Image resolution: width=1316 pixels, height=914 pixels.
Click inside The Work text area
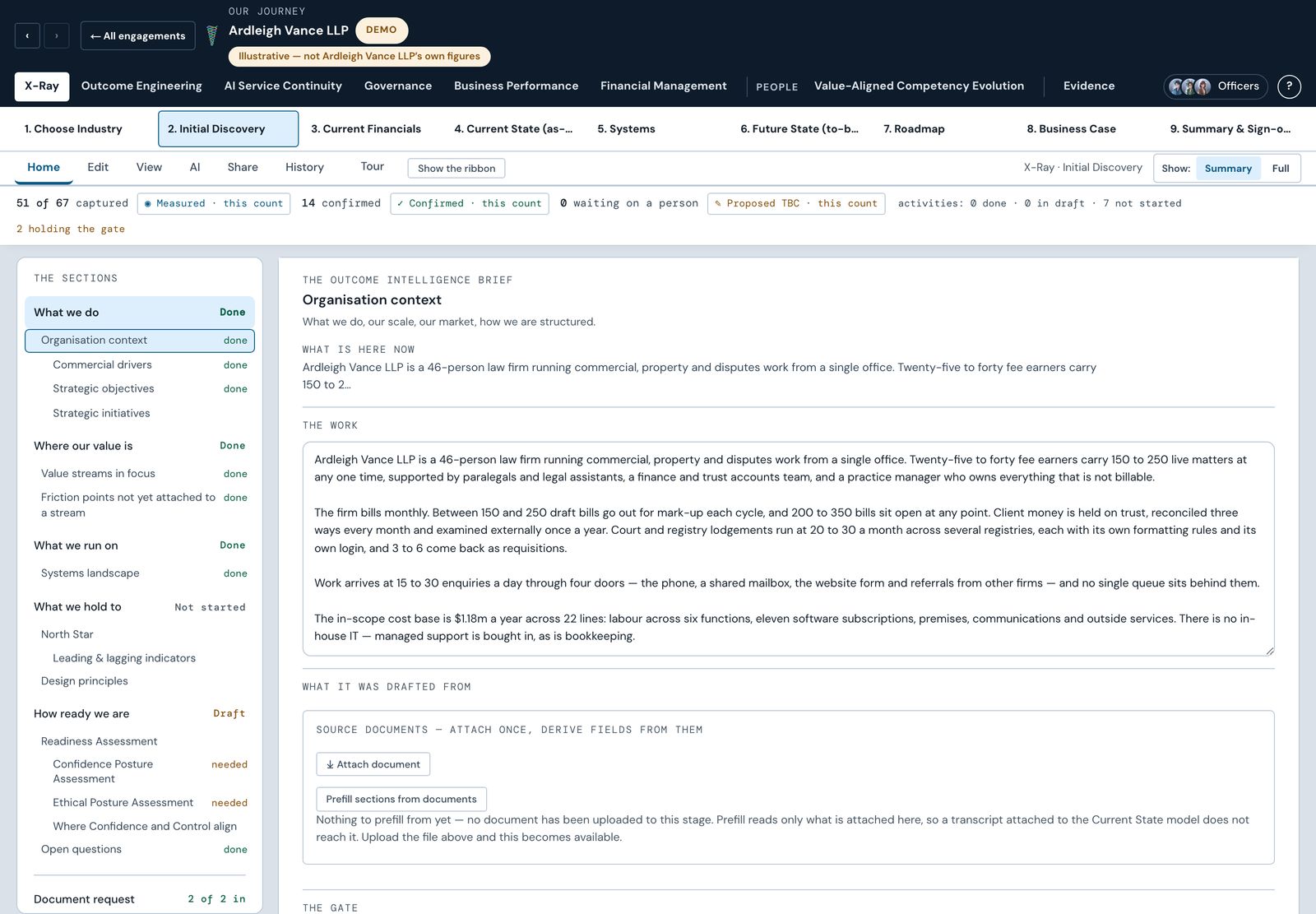click(788, 549)
